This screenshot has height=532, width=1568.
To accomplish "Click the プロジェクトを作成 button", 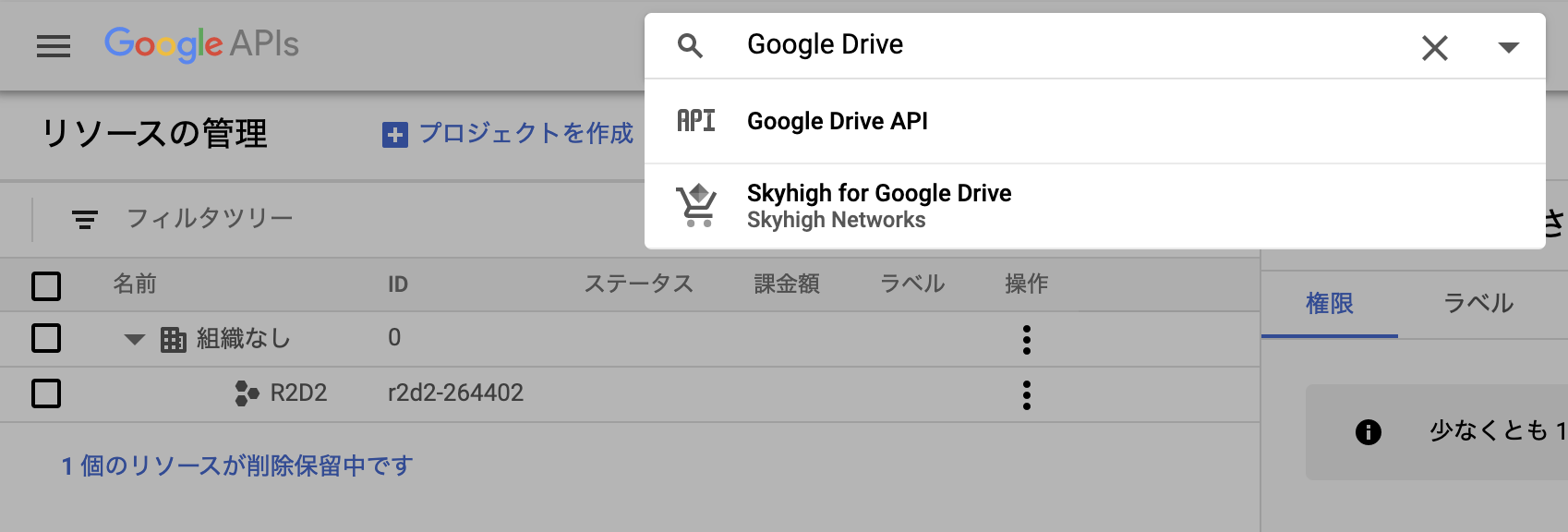I will (508, 134).
